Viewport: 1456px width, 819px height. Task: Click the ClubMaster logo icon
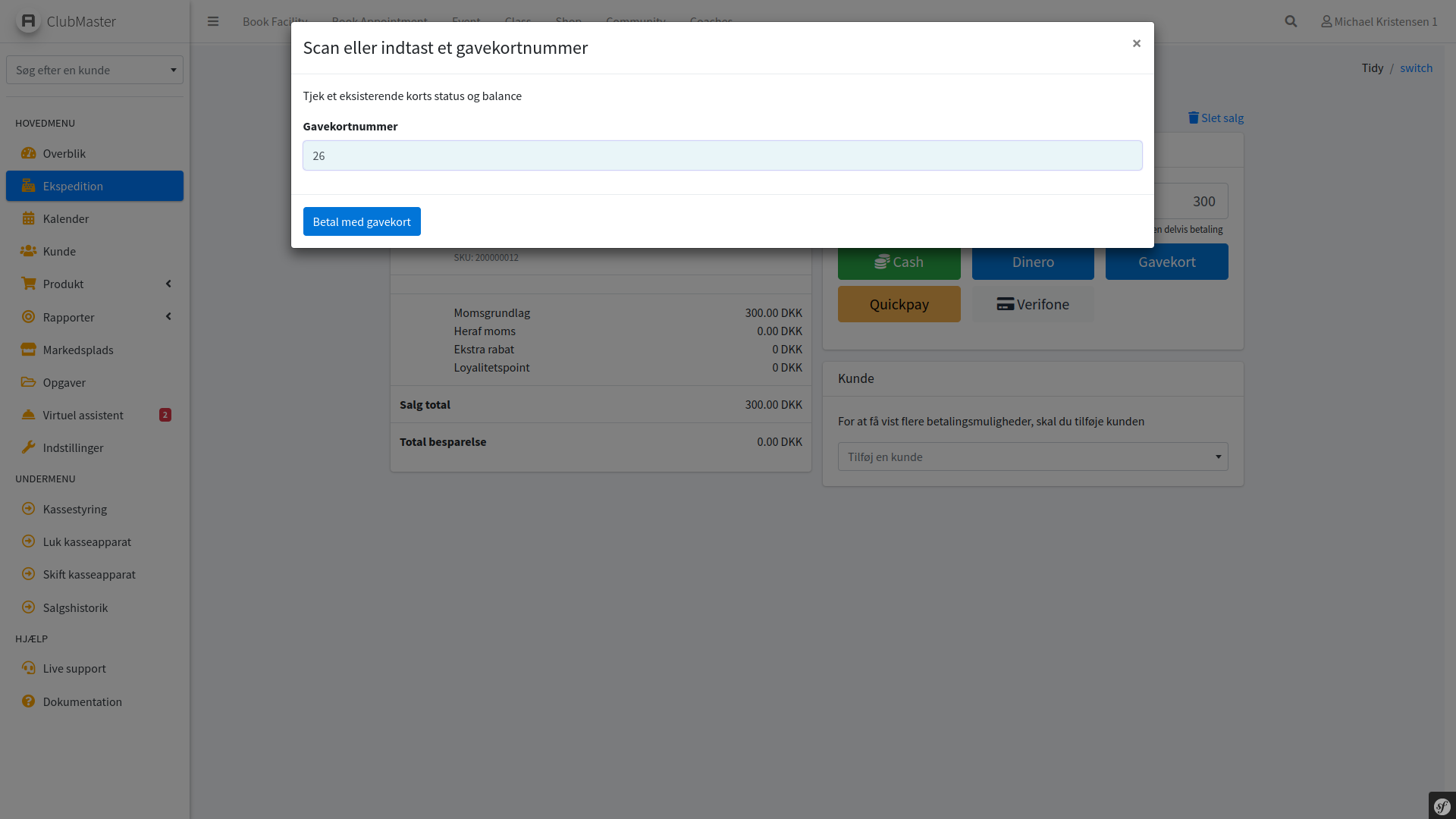[28, 21]
